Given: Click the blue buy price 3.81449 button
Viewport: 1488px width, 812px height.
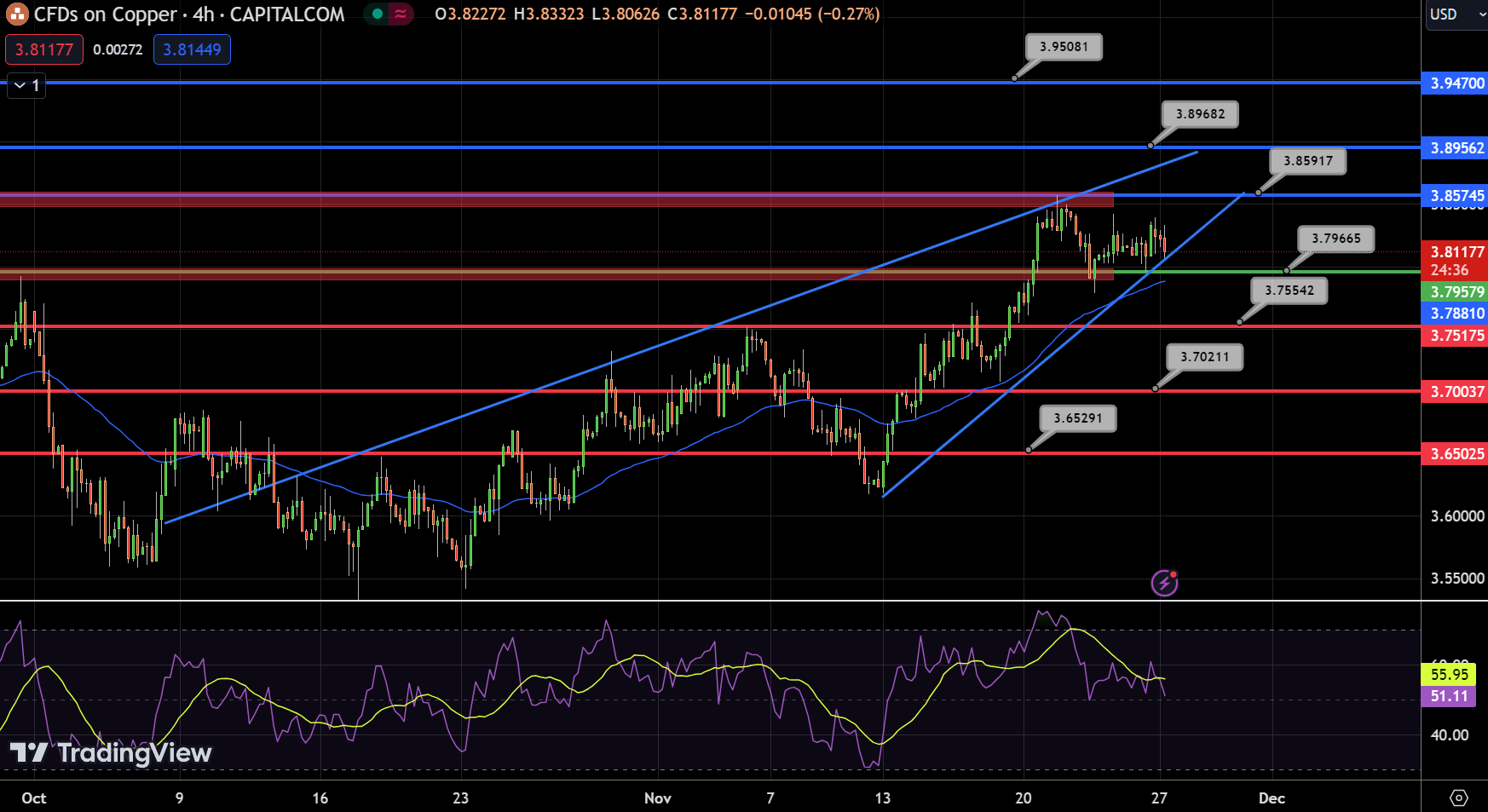Looking at the screenshot, I should point(192,49).
